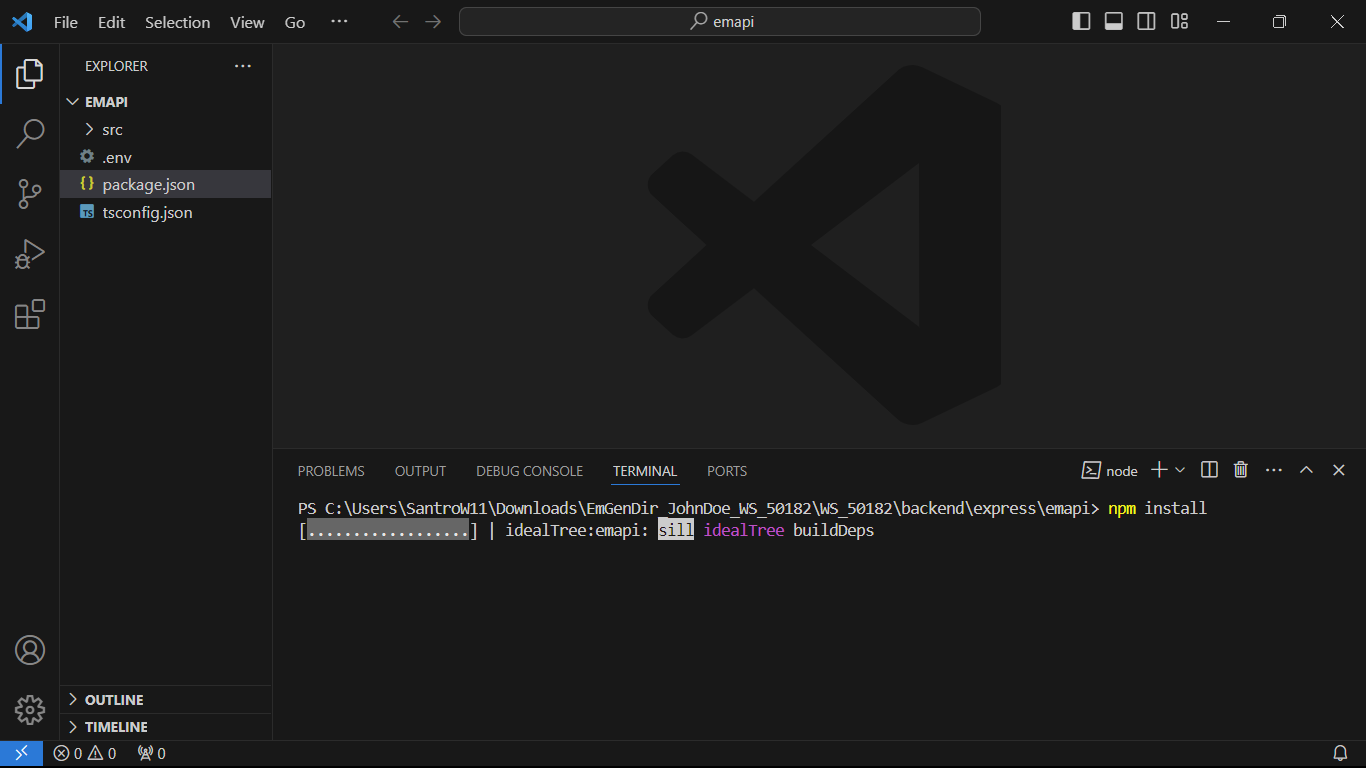Close the terminal panel
The height and width of the screenshot is (768, 1366).
pyautogui.click(x=1339, y=470)
